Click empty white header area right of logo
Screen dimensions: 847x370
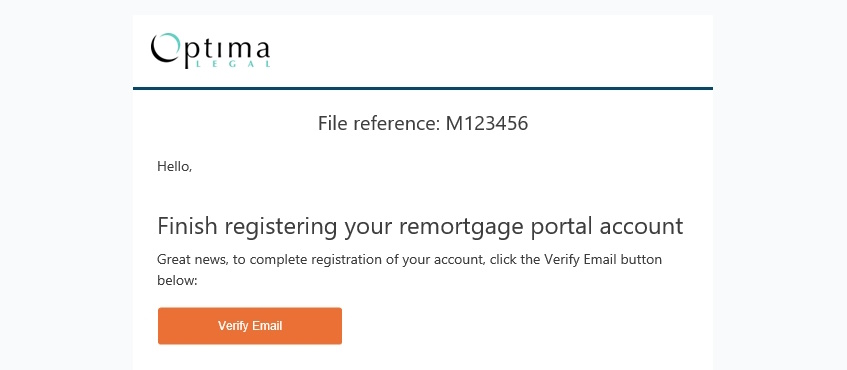486,50
